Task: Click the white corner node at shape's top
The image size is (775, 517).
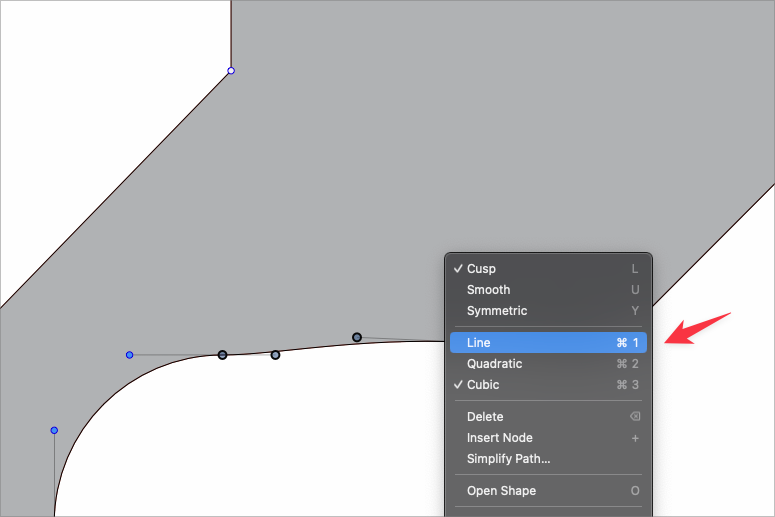Action: tap(231, 71)
